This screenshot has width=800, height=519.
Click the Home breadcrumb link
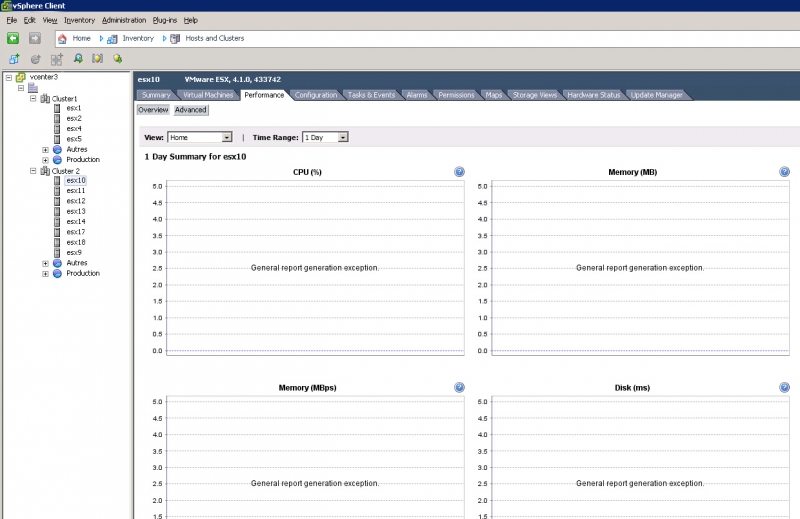click(81, 38)
